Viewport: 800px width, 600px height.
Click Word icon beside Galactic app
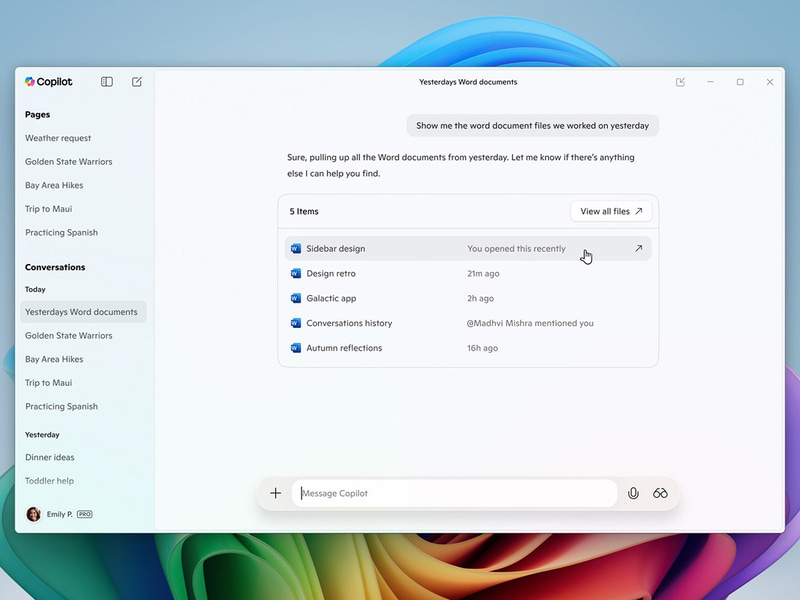295,298
